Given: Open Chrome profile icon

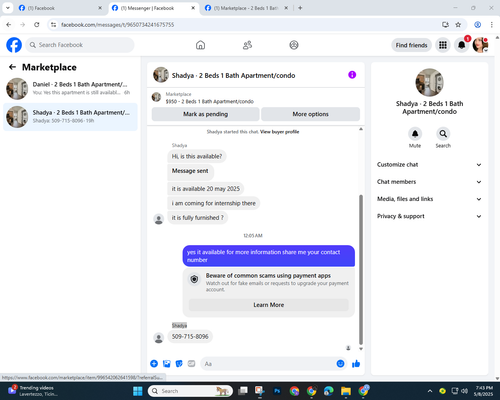Looking at the screenshot, I should point(477,25).
